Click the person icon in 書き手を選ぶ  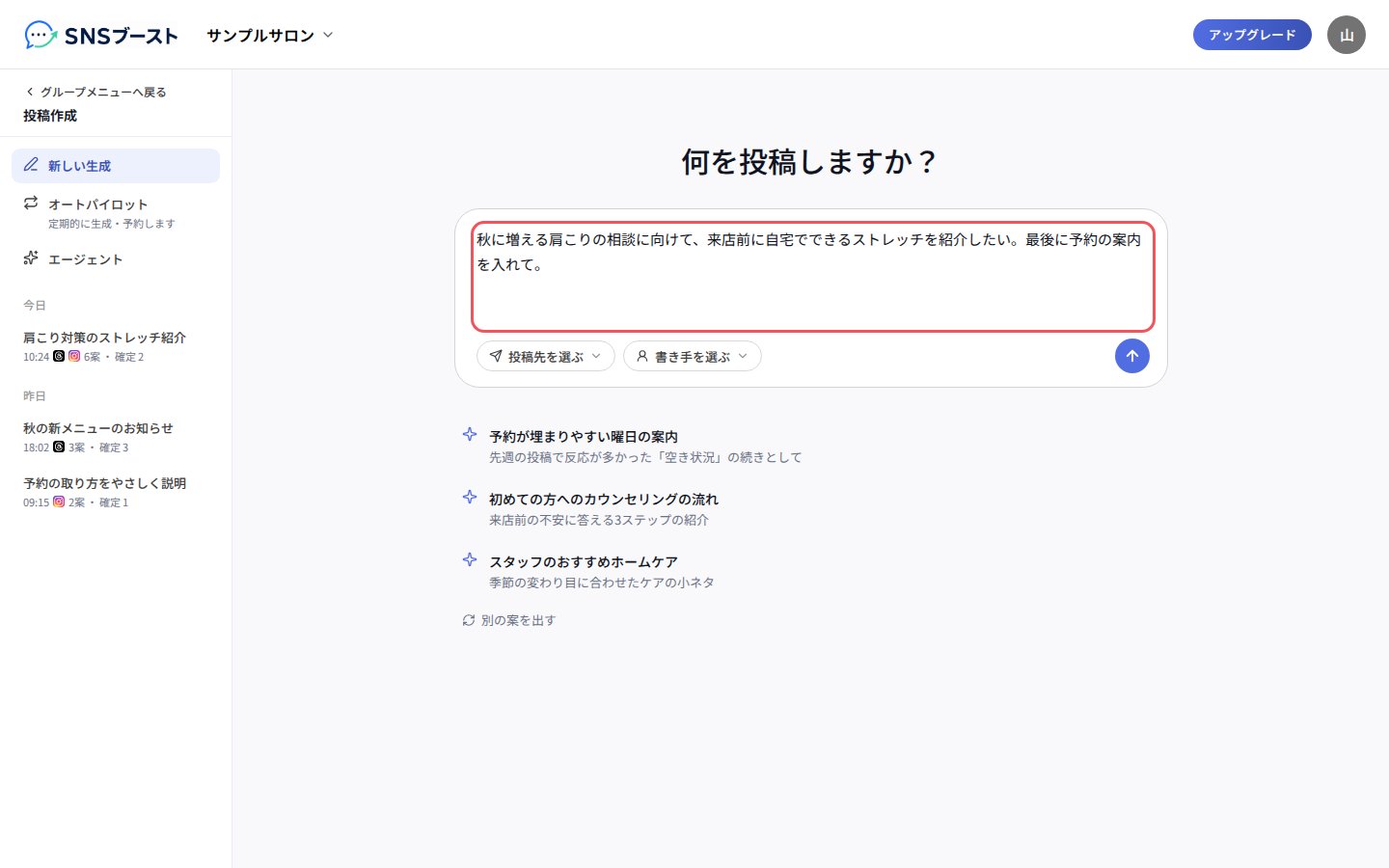642,356
